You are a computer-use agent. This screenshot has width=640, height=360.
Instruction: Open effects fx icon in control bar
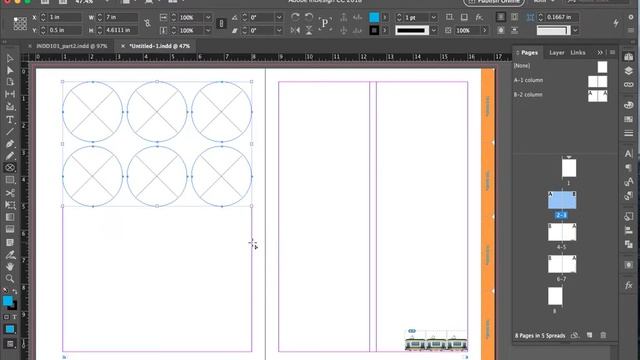tap(479, 17)
